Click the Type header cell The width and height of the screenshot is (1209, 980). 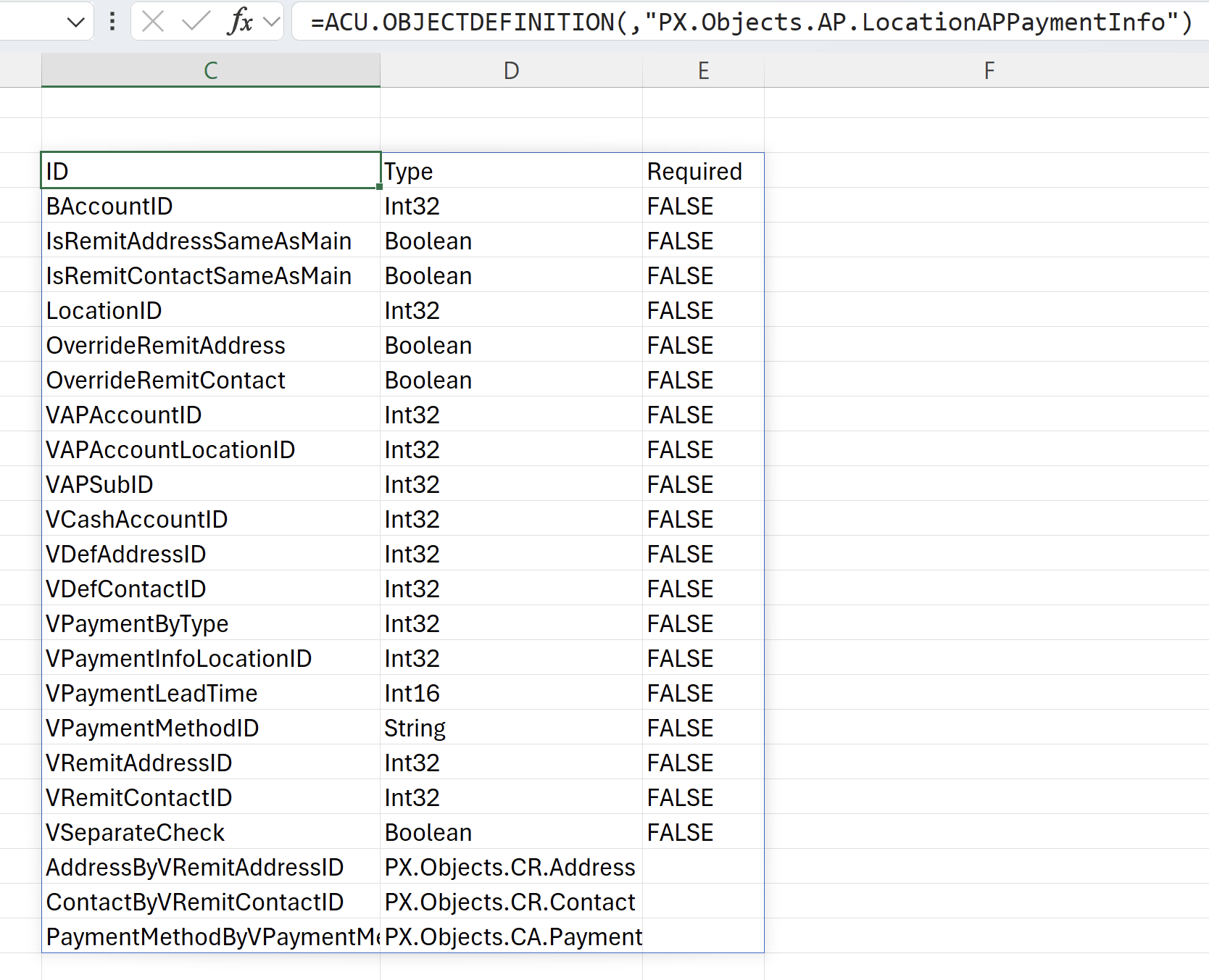[511, 171]
